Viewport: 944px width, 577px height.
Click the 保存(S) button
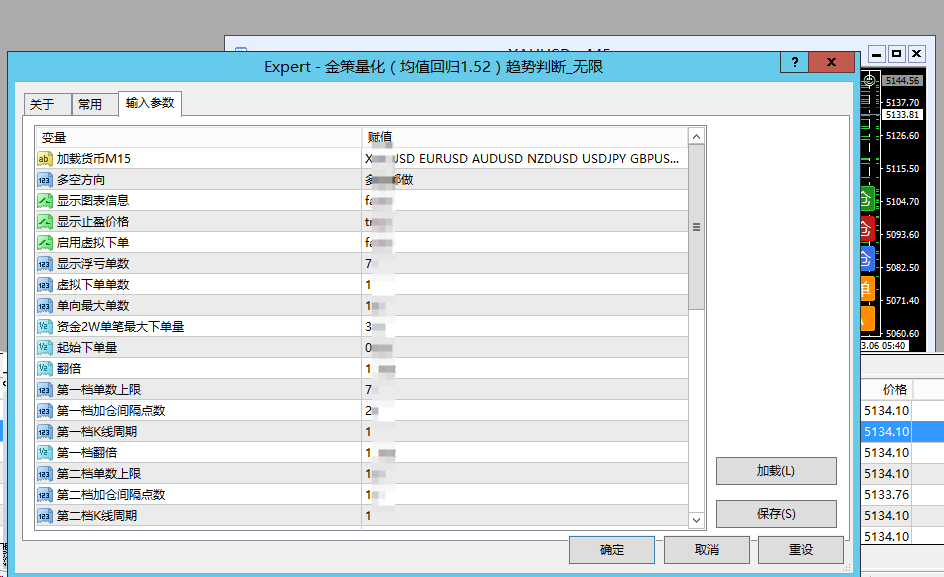click(776, 514)
